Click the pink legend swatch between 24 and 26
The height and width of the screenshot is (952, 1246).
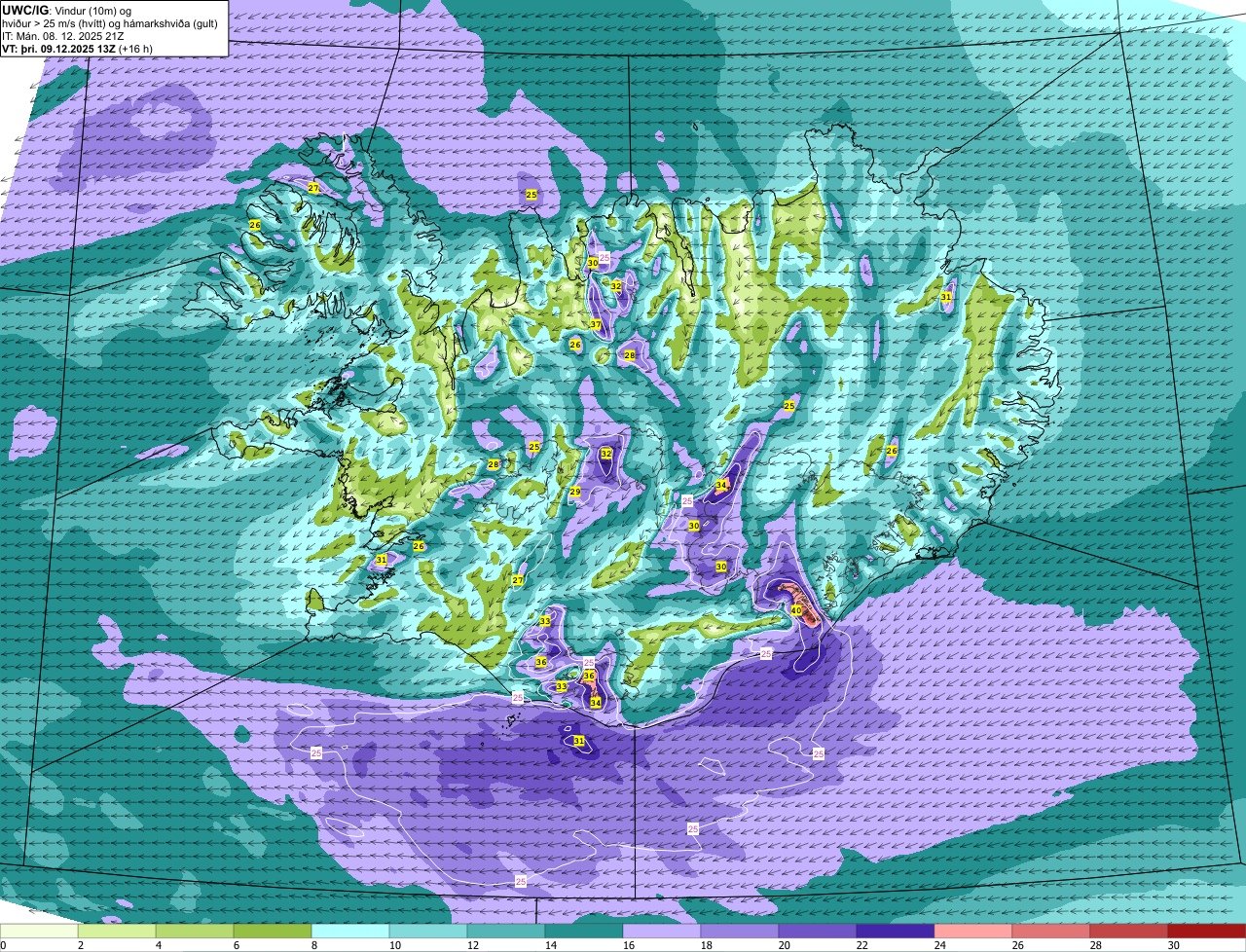click(973, 932)
